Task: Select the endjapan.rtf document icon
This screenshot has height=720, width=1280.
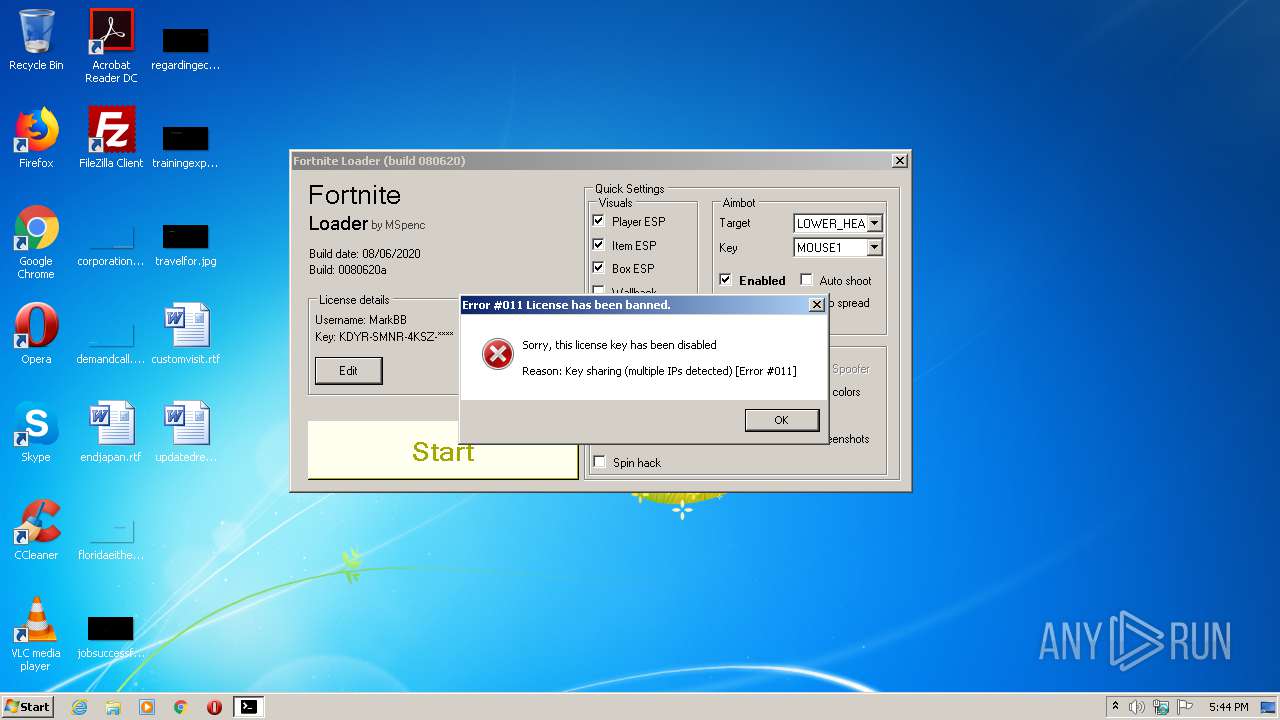Action: click(x=111, y=432)
